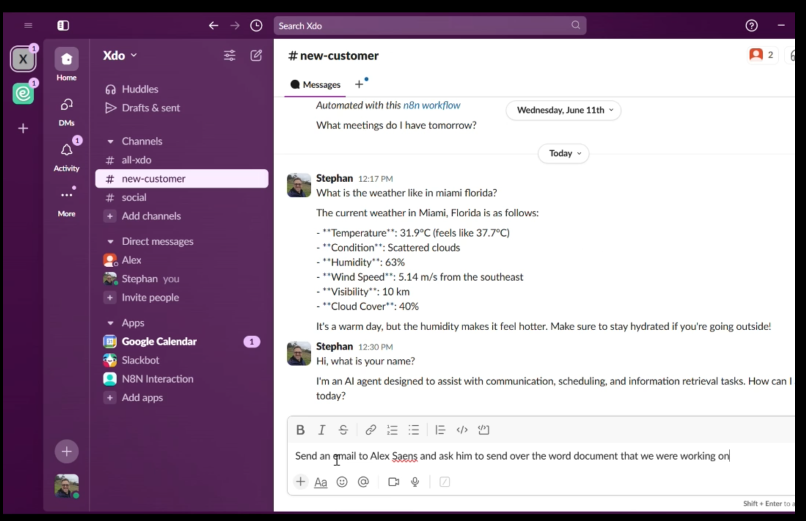806x521 pixels.
Task: Open the Xdo workspace dropdown
Action: [120, 55]
